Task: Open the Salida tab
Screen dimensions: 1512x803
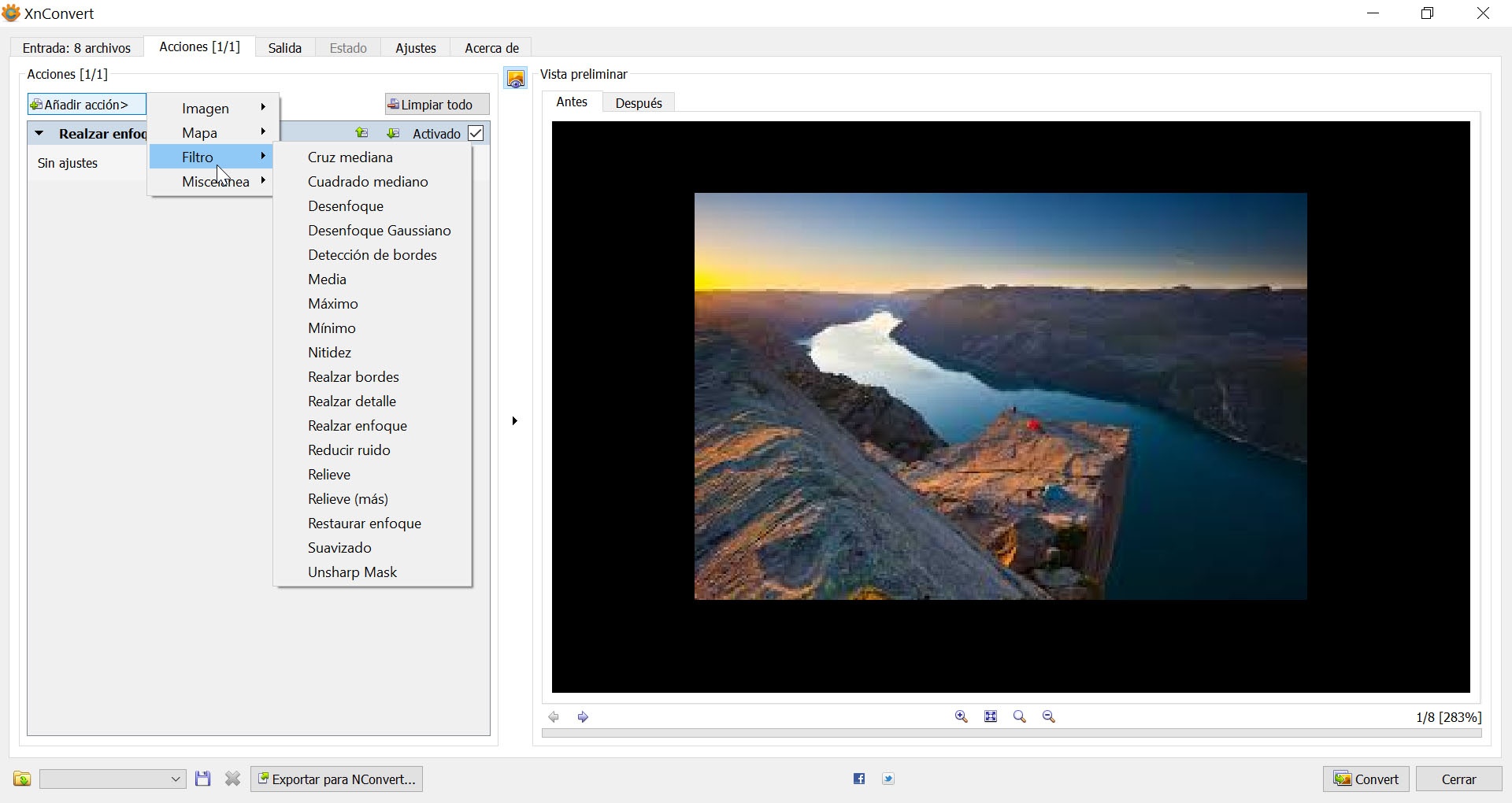Action: coord(284,48)
